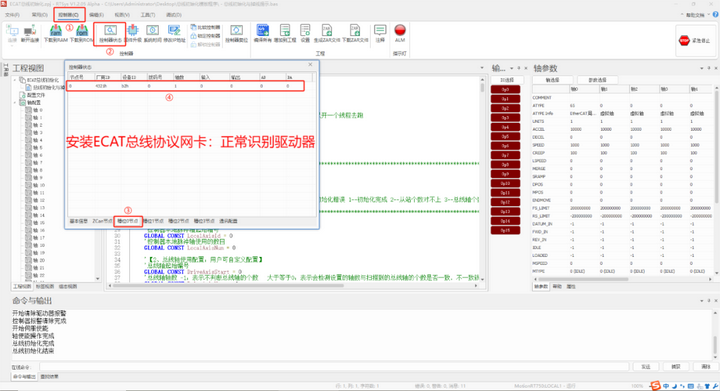Toggle the Op15 output indicator
Viewport: 720px width, 391px height.
click(505, 230)
